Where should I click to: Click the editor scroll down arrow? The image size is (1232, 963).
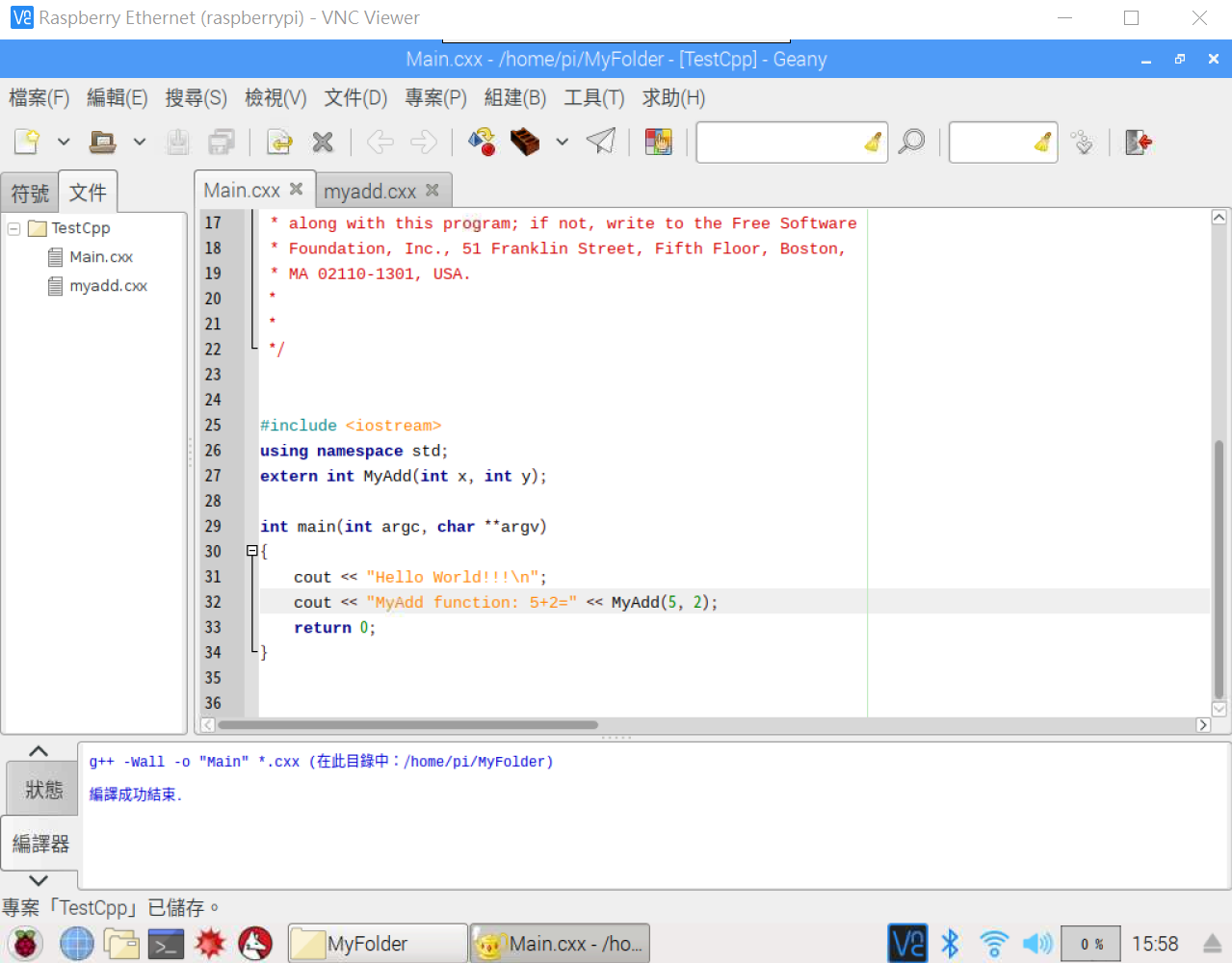click(x=1219, y=709)
